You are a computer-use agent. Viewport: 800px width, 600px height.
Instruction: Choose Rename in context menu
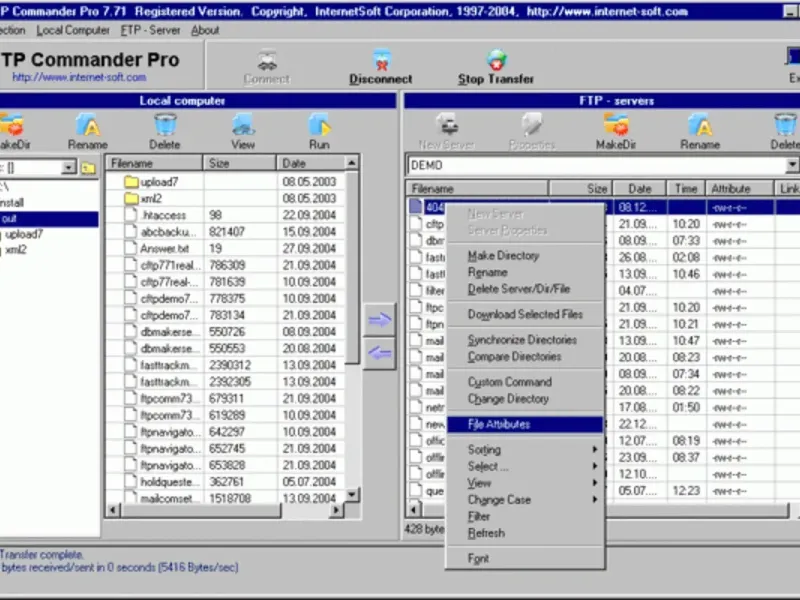525,272
